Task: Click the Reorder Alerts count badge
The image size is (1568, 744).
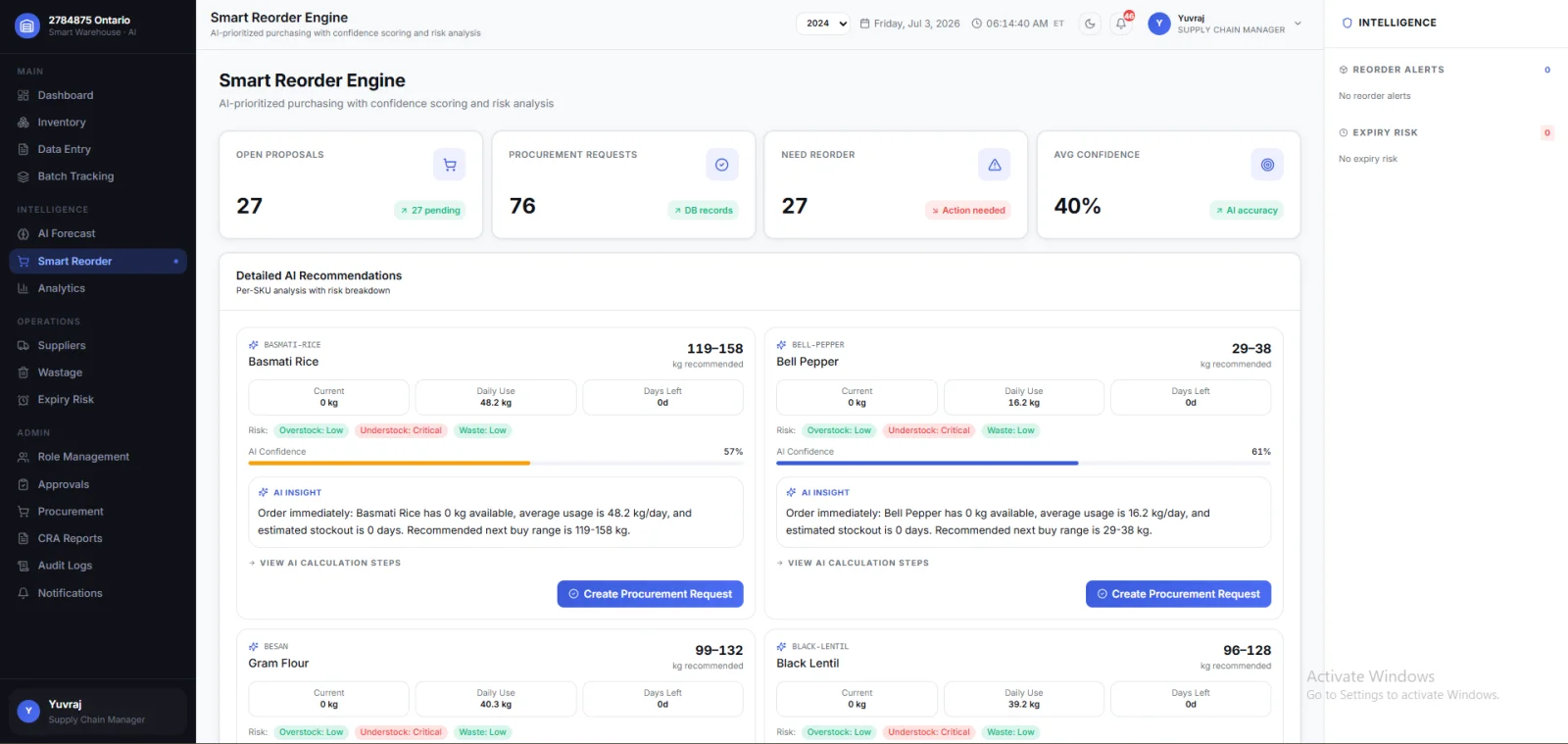Action: coord(1547,70)
